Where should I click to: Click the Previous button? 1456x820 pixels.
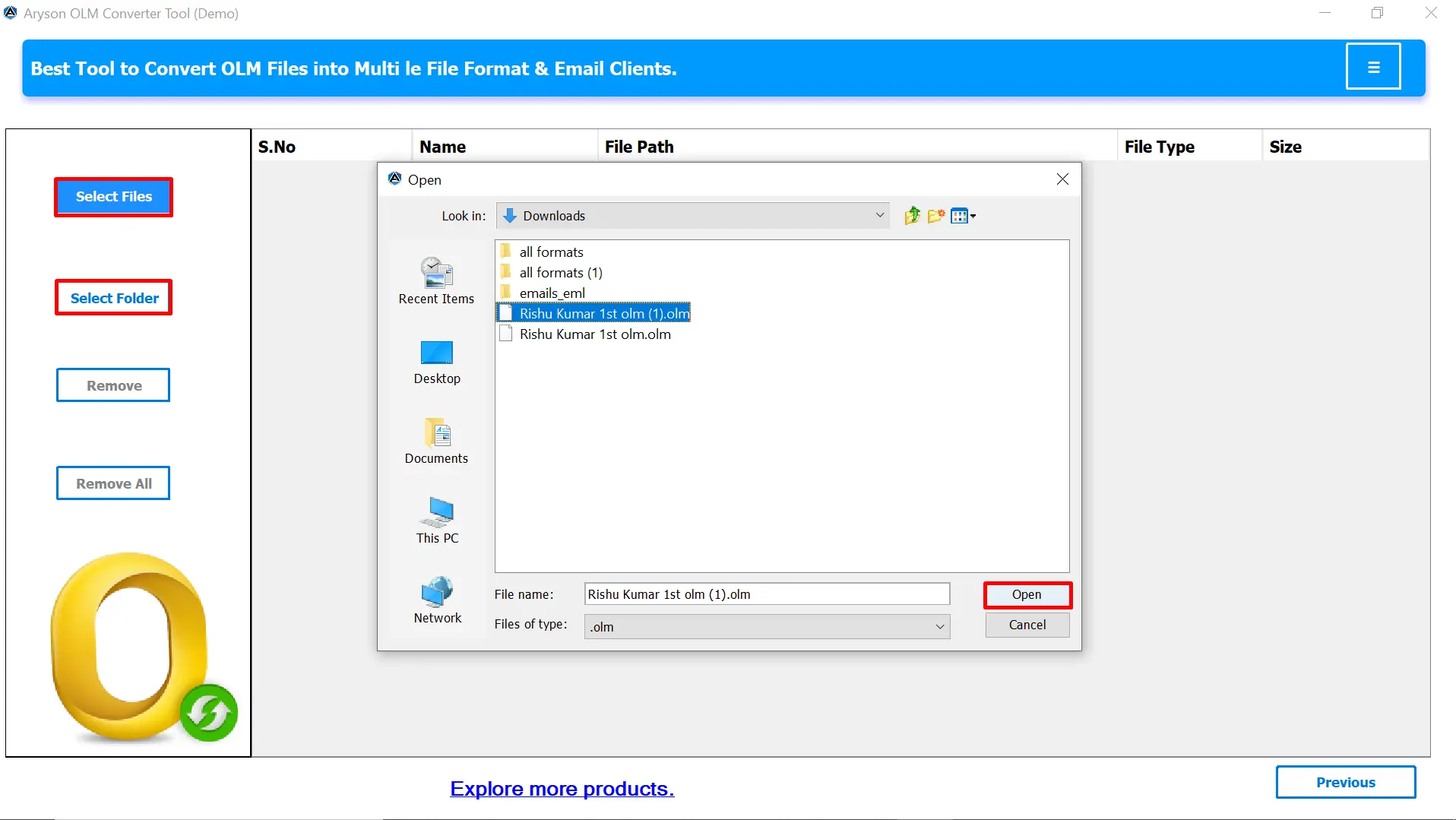click(1345, 782)
